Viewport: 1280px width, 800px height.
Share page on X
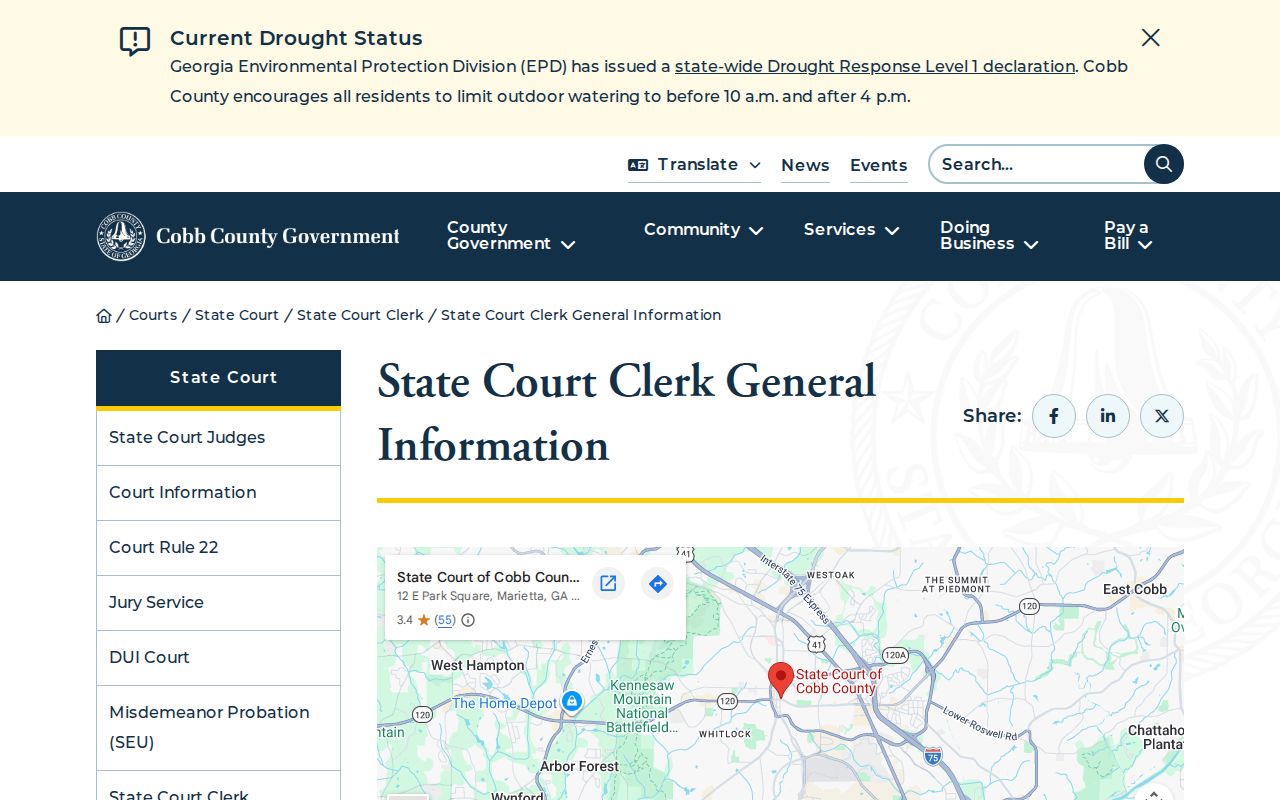(x=1162, y=416)
